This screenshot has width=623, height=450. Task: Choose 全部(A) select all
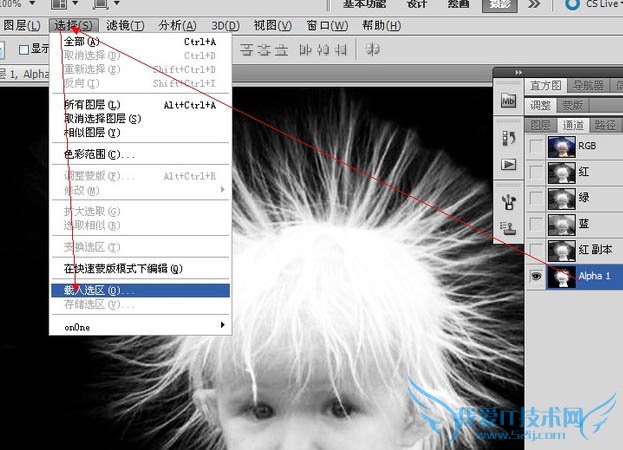[x=140, y=41]
